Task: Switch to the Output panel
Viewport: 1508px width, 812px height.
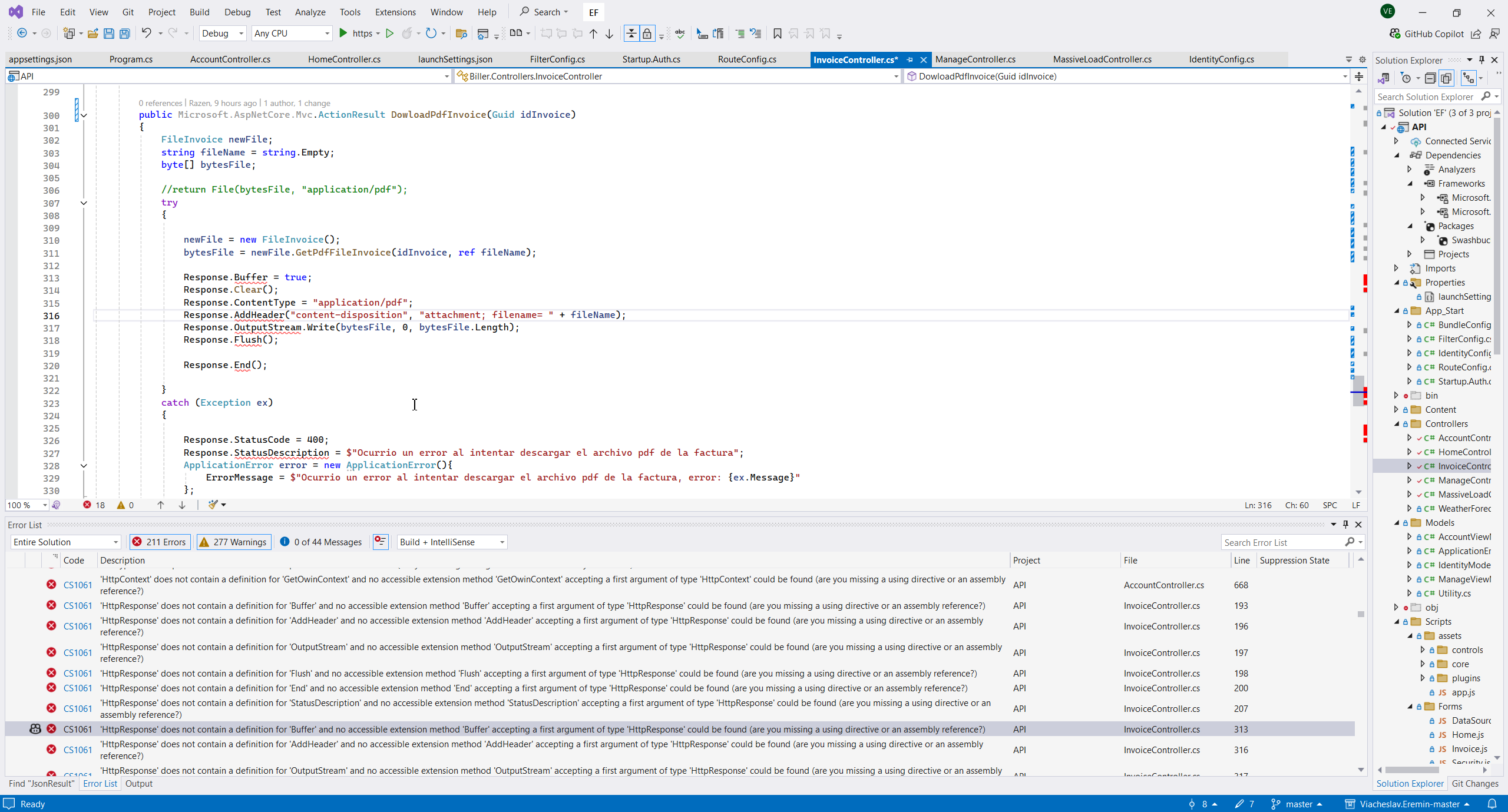Action: (x=139, y=783)
